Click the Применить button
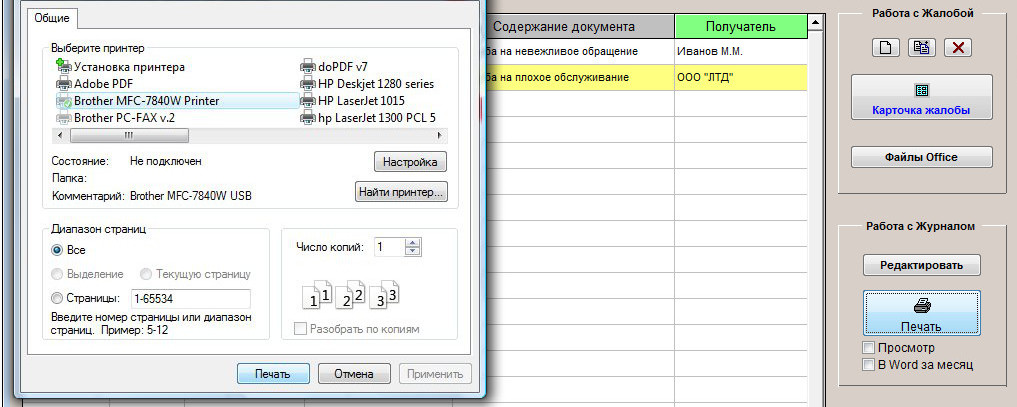Screen dimensions: 1017x407 pos(435,374)
